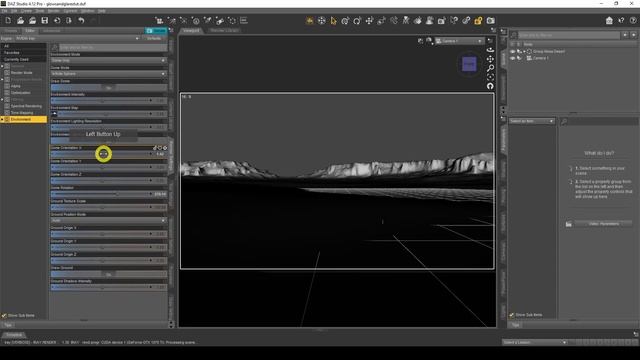Click the Video: Parameters button

pyautogui.click(x=604, y=224)
